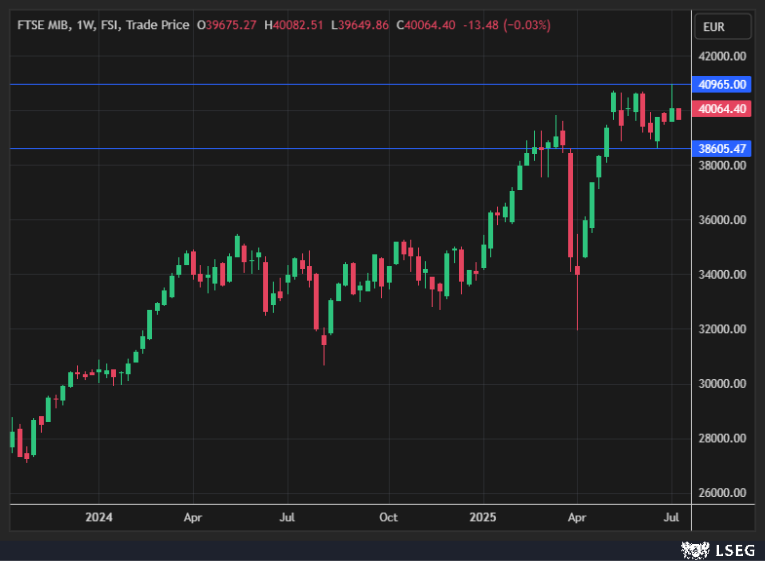
Task: Open the EUR currency selector
Action: click(713, 27)
